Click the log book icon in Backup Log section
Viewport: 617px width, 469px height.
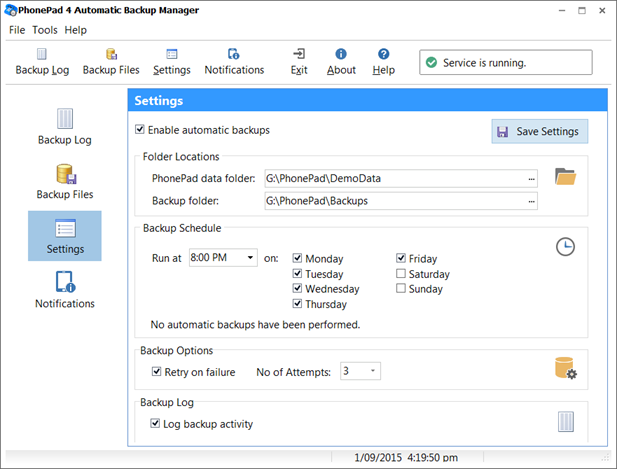(x=566, y=421)
